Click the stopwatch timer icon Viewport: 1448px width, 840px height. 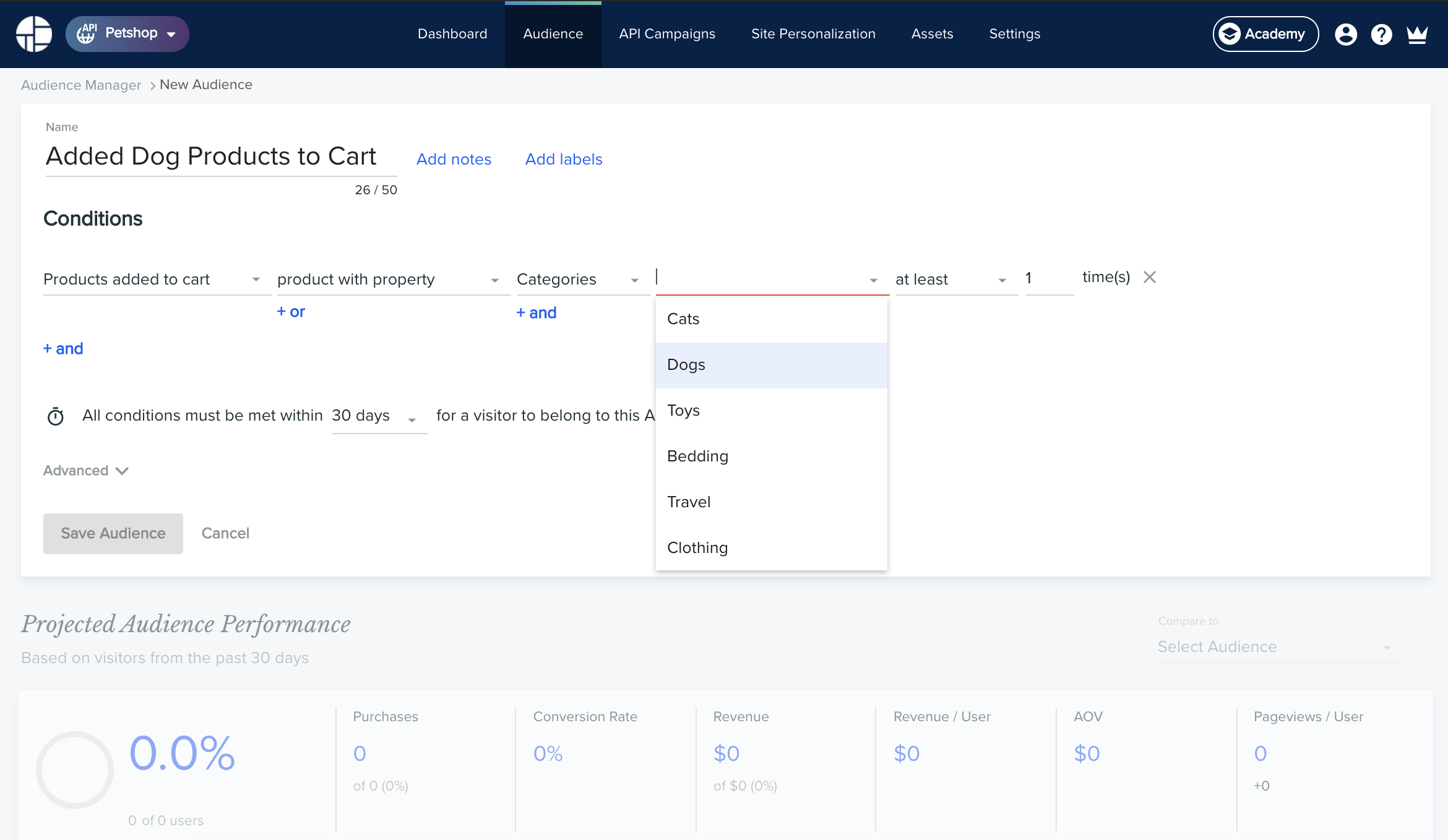click(x=56, y=416)
